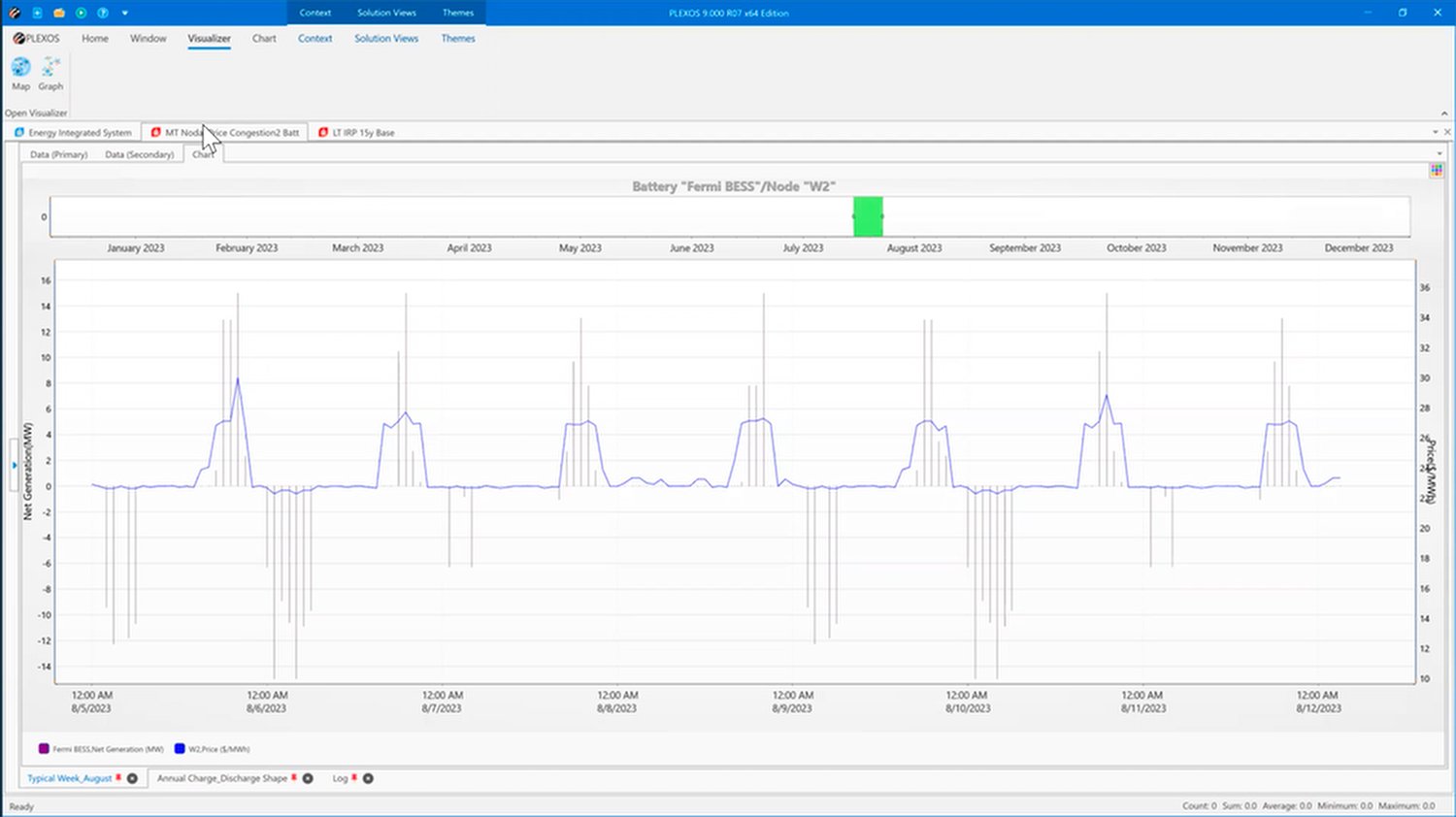Click the colorful chart palette icon
Screen dimensions: 1456x817
pyautogui.click(x=1436, y=171)
